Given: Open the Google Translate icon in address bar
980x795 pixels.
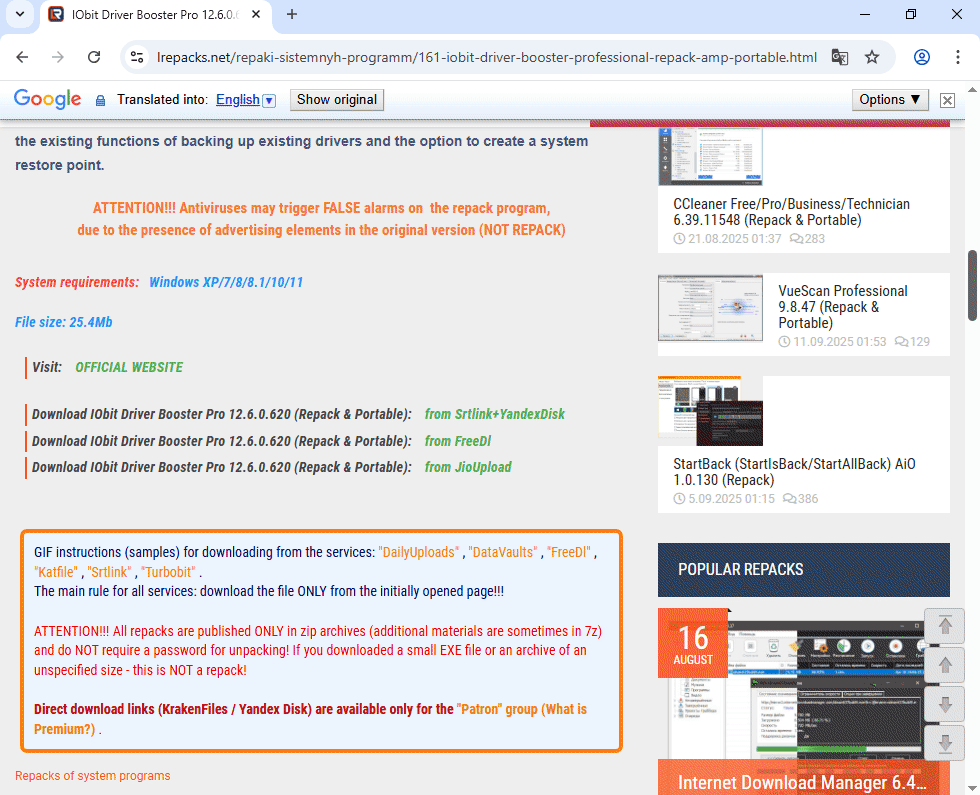Looking at the screenshot, I should click(839, 58).
